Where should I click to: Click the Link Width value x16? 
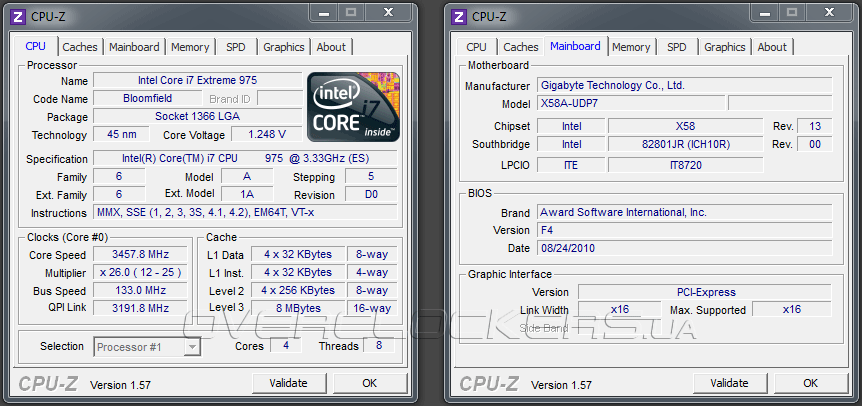pyautogui.click(x=620, y=309)
